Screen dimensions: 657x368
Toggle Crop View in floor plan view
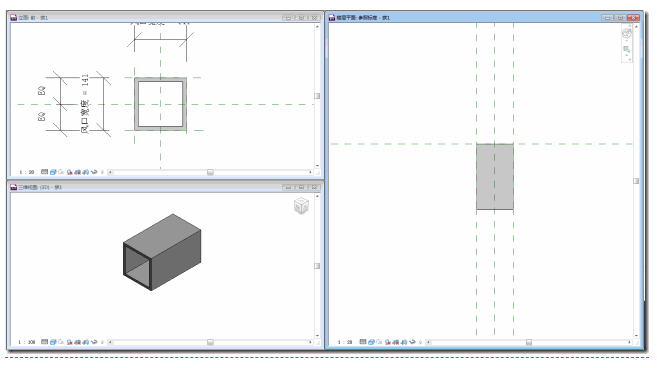tap(396, 342)
